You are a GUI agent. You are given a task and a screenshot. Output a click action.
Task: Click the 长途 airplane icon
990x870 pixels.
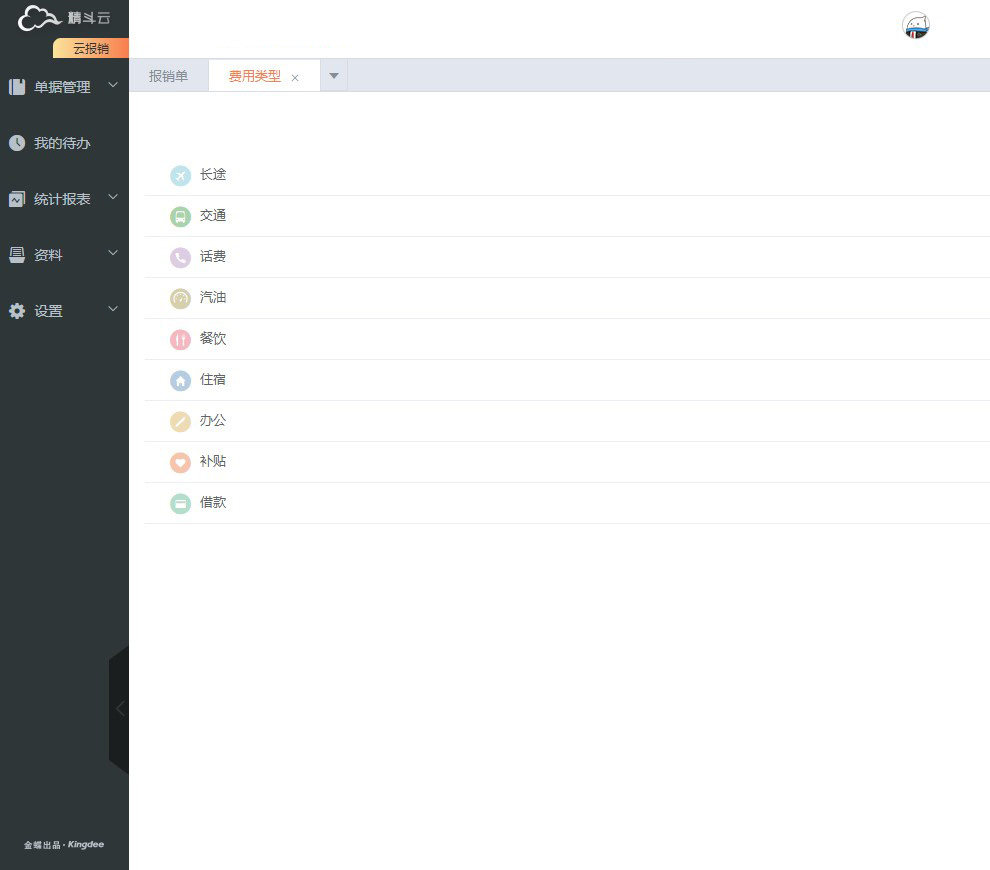click(181, 176)
